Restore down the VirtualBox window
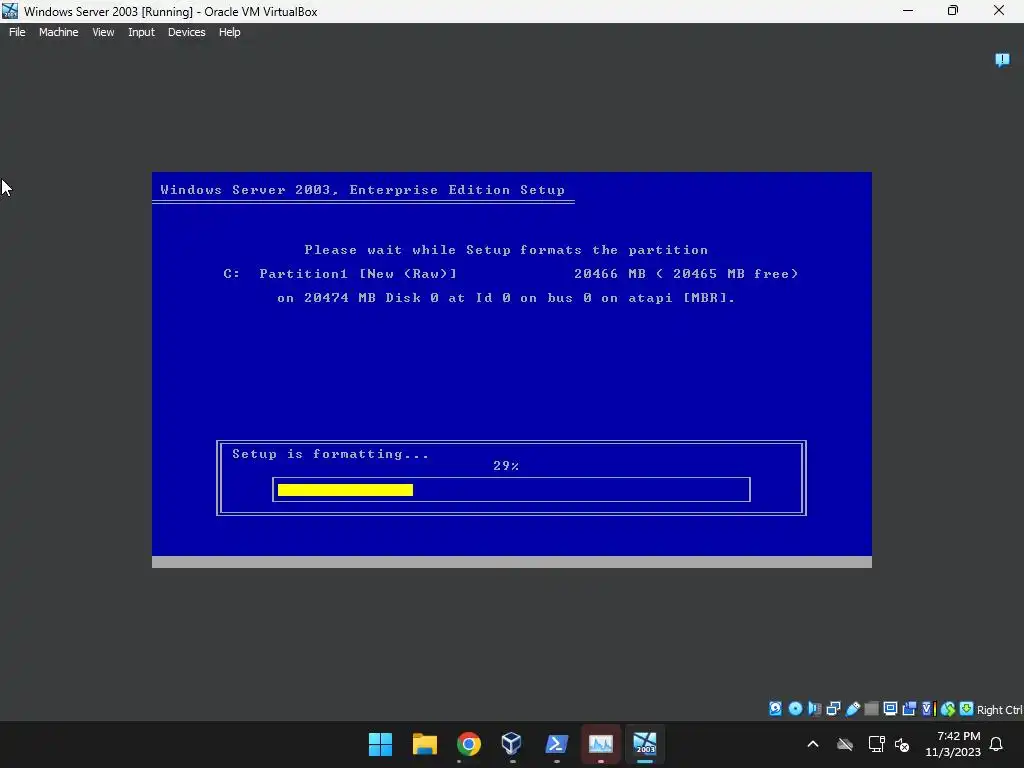 click(953, 11)
